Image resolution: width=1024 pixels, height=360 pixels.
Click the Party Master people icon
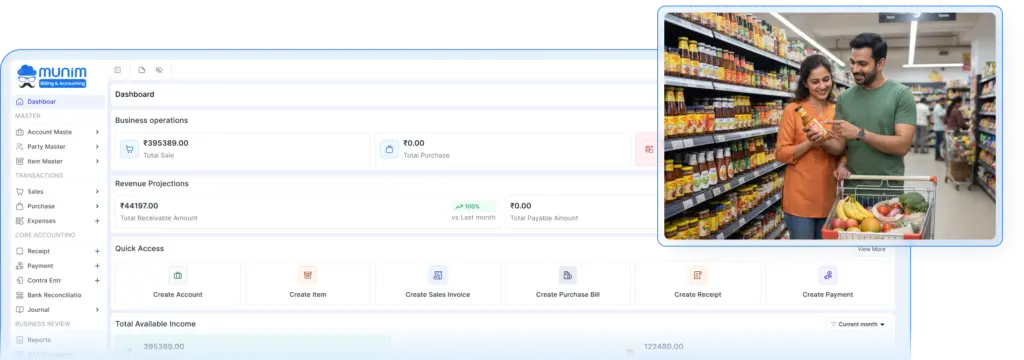coord(20,147)
